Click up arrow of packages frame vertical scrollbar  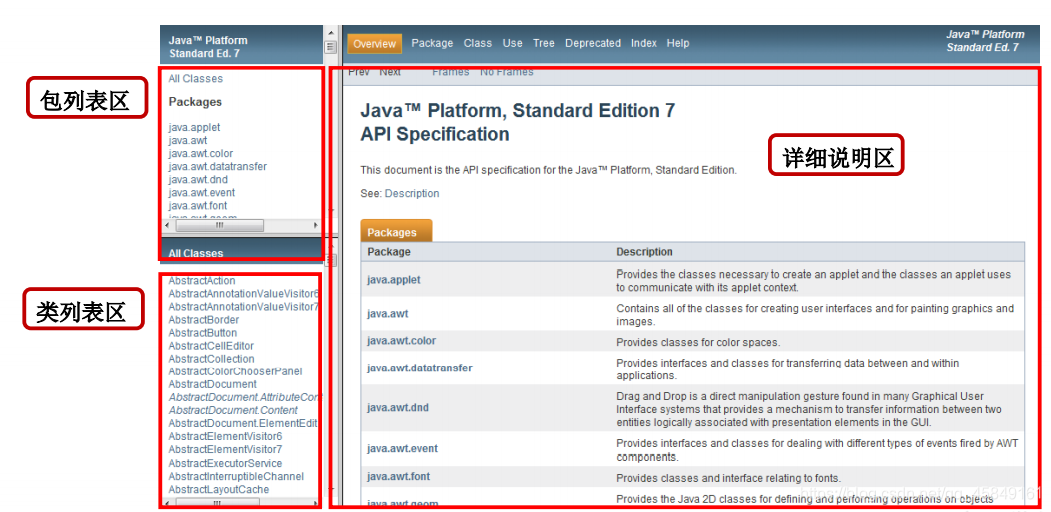tap(330, 31)
